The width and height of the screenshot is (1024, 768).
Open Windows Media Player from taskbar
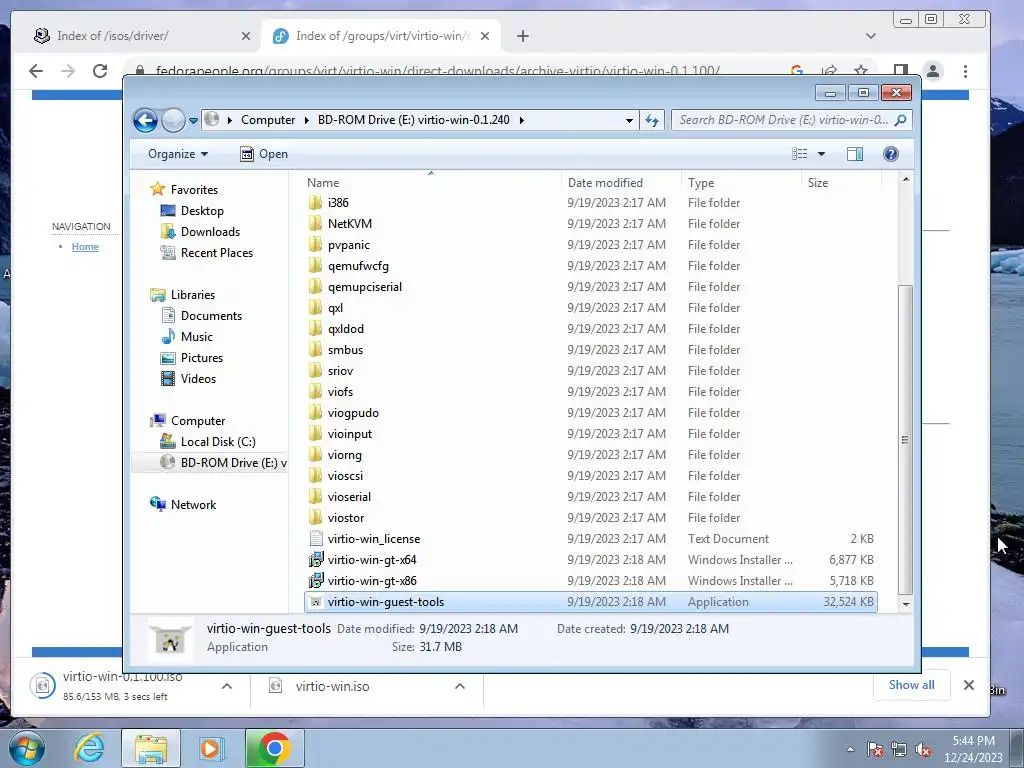pos(211,748)
